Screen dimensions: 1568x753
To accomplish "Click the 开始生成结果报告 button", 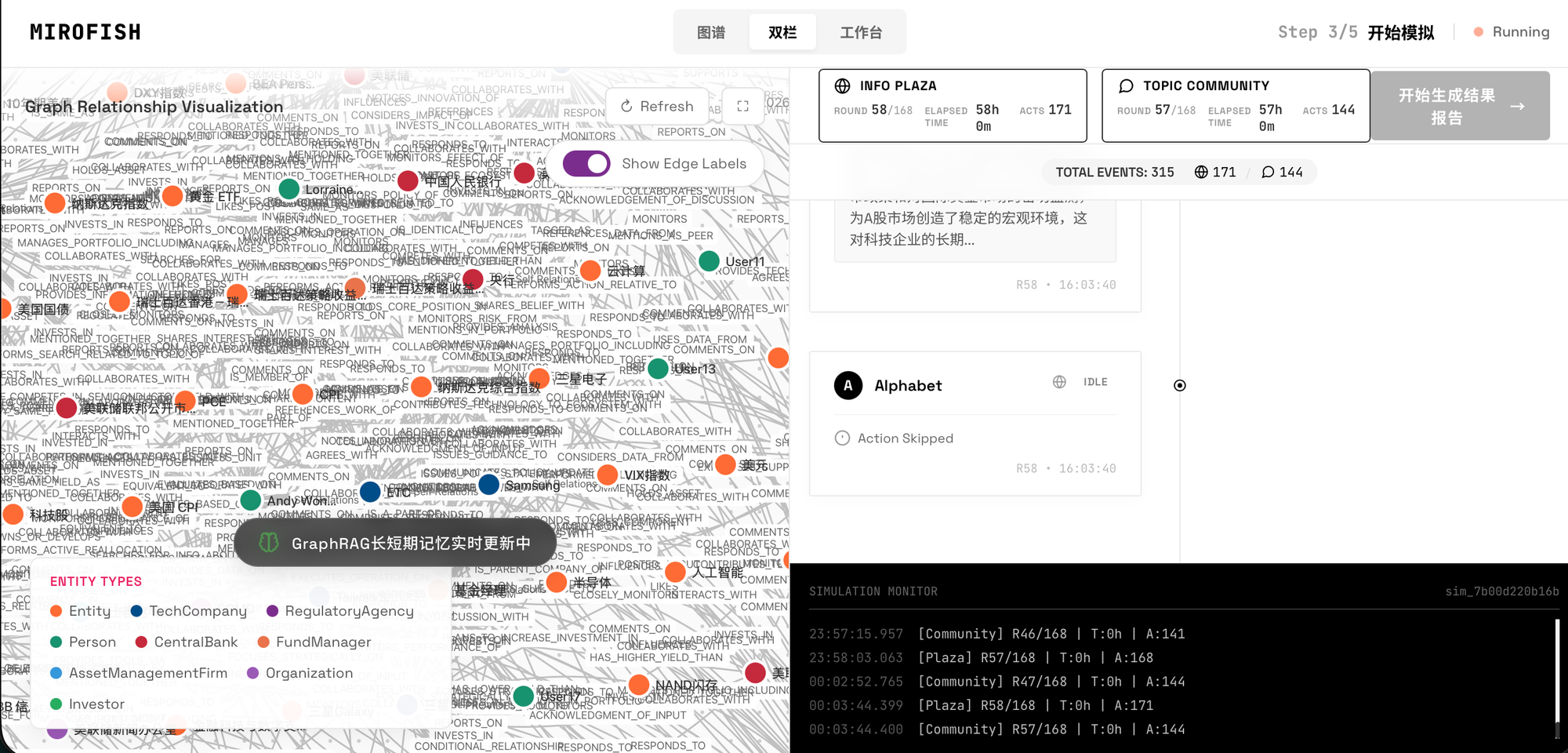I will tap(1460, 106).
